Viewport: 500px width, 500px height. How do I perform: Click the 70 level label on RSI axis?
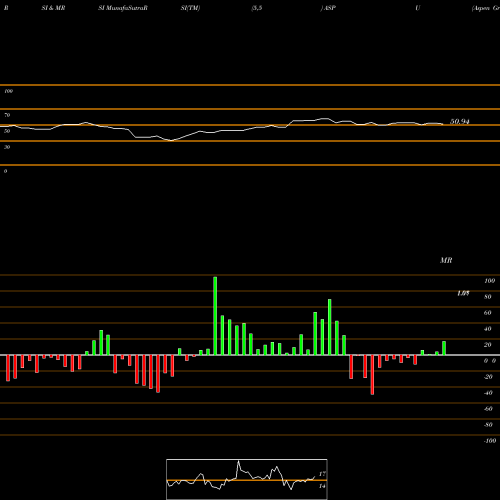(7, 115)
